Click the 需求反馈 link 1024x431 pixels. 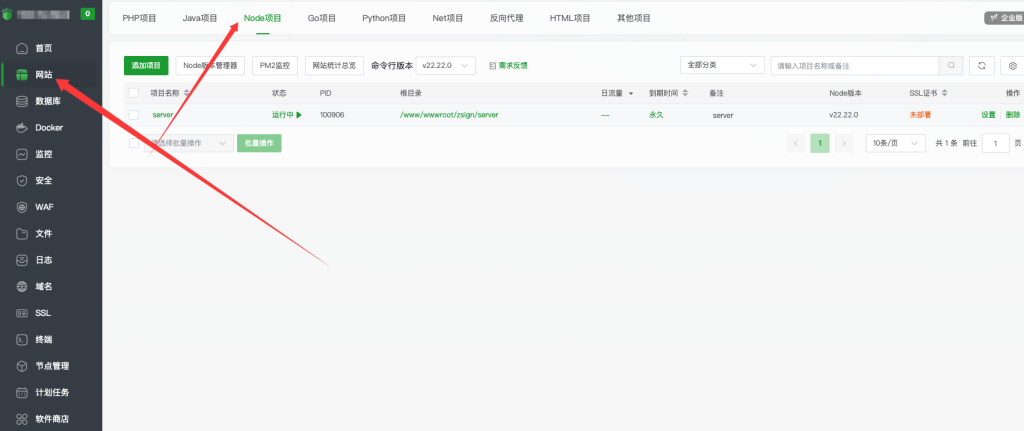click(x=513, y=65)
